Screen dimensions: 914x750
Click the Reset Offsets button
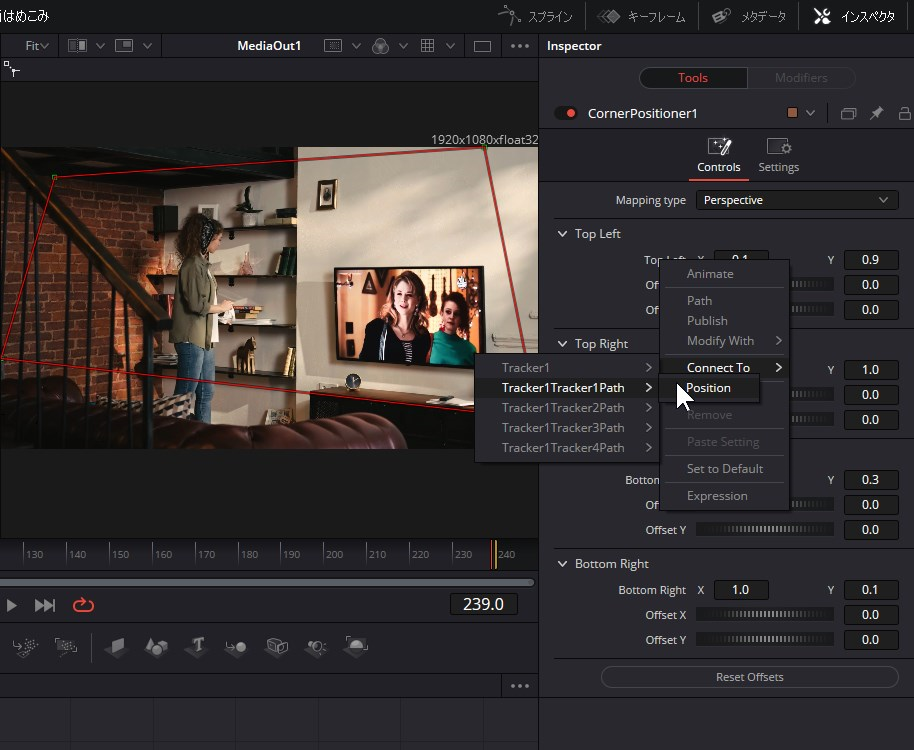point(749,677)
